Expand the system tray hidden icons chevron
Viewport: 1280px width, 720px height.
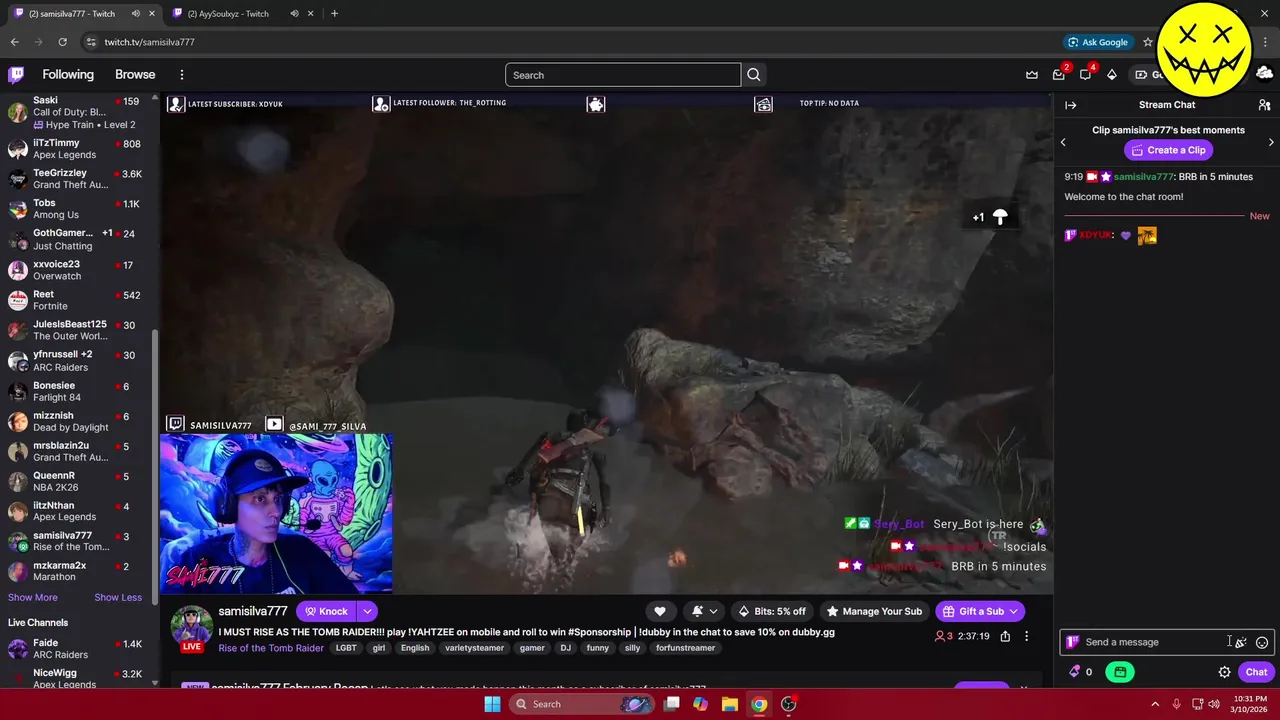(x=1155, y=704)
